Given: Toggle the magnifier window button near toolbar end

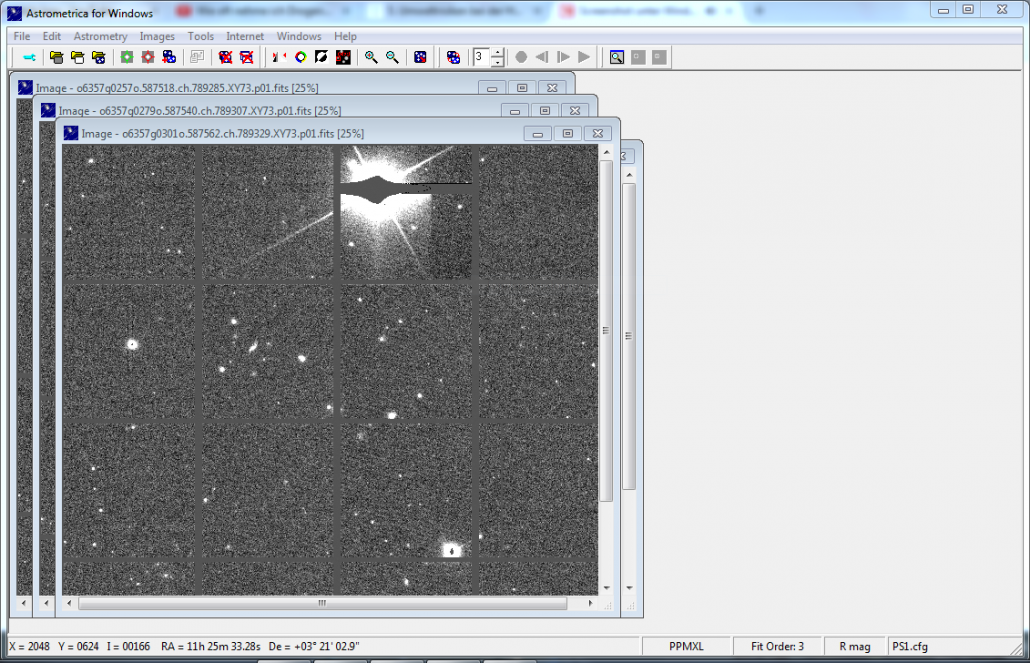Looking at the screenshot, I should (617, 57).
